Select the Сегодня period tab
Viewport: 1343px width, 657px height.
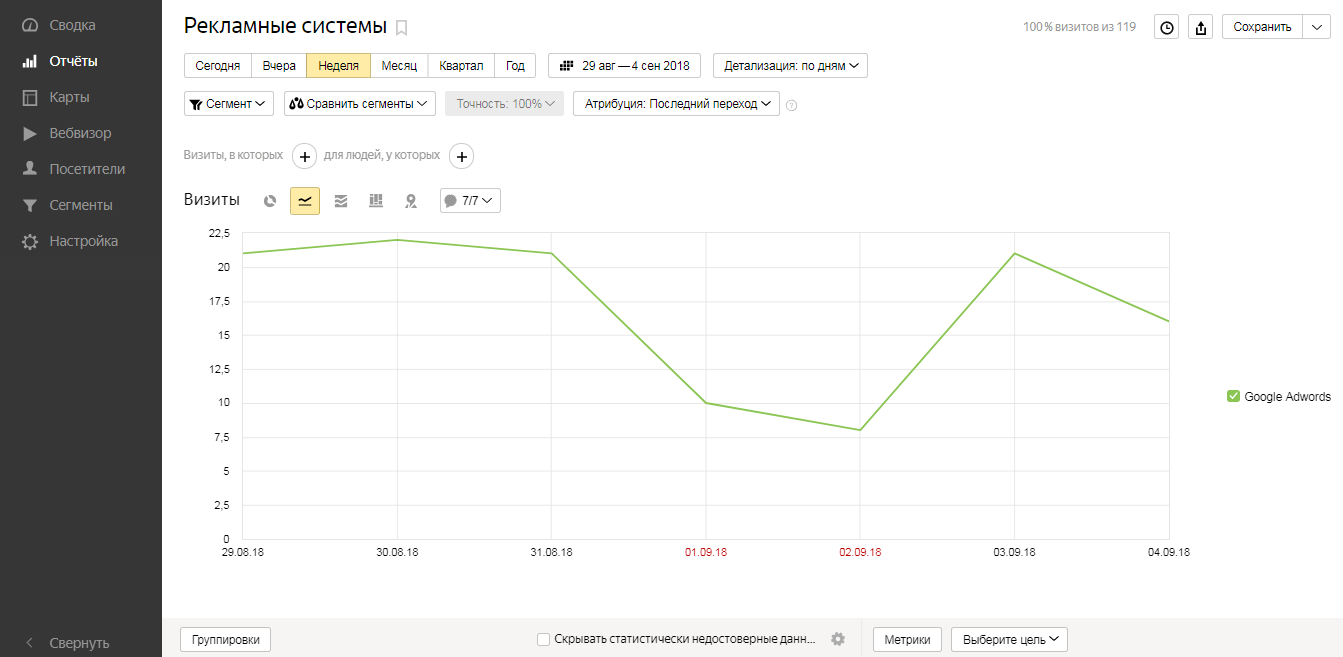point(218,66)
